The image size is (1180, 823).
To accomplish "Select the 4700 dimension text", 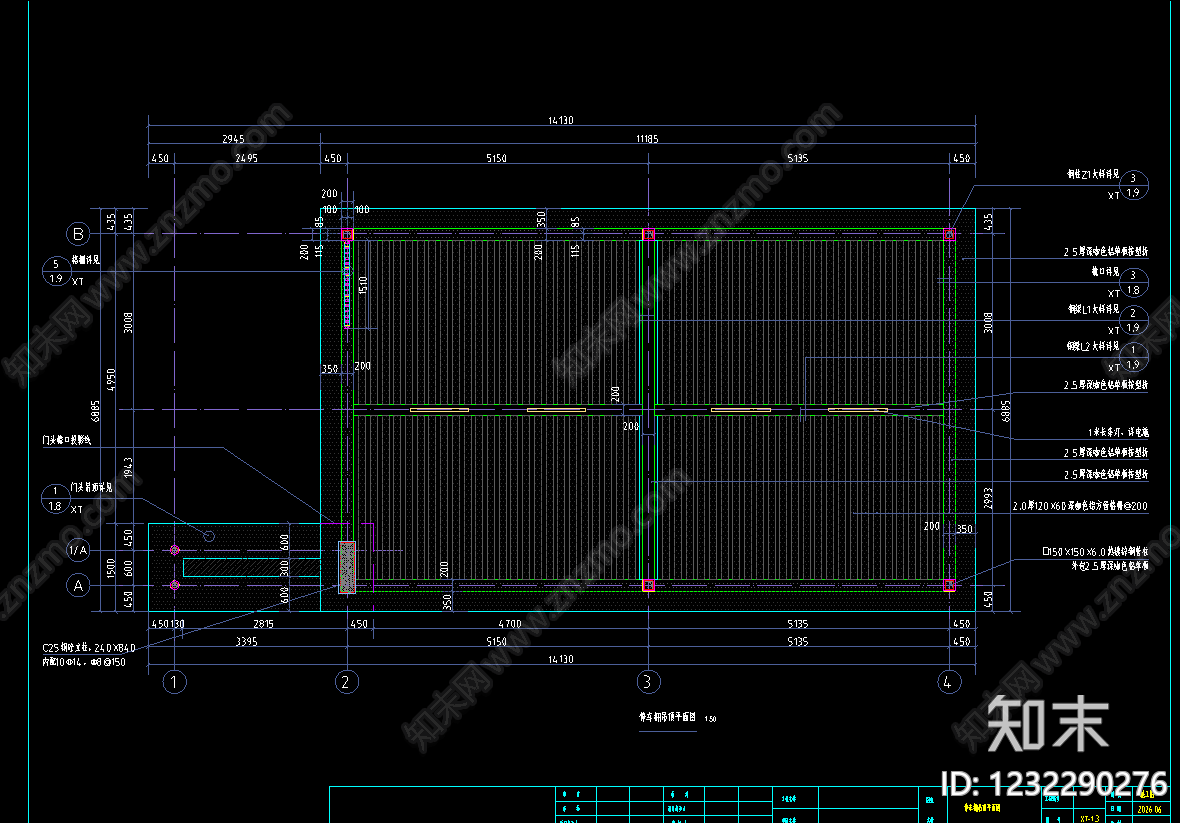I will tap(509, 624).
